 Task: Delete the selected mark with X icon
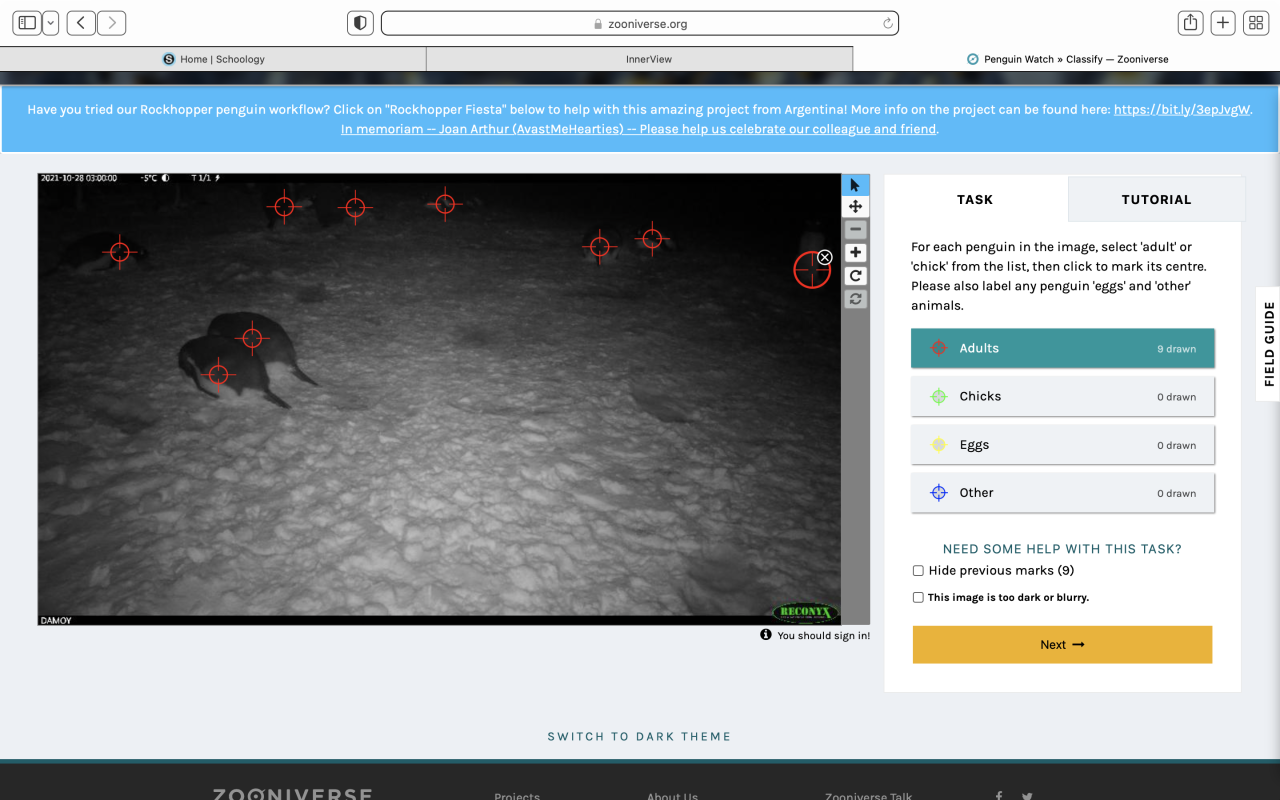pos(825,257)
